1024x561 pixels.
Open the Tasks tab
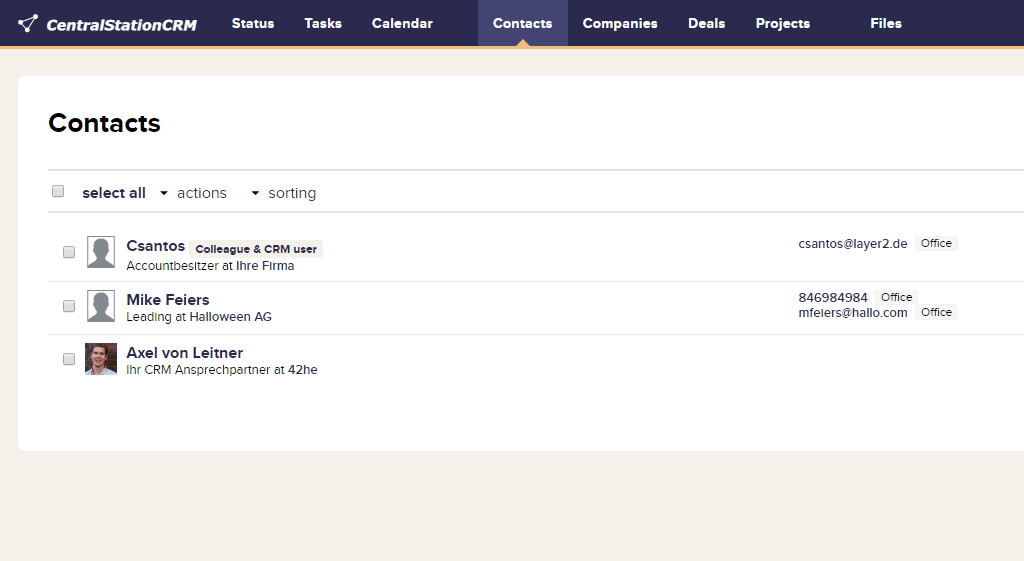[323, 23]
